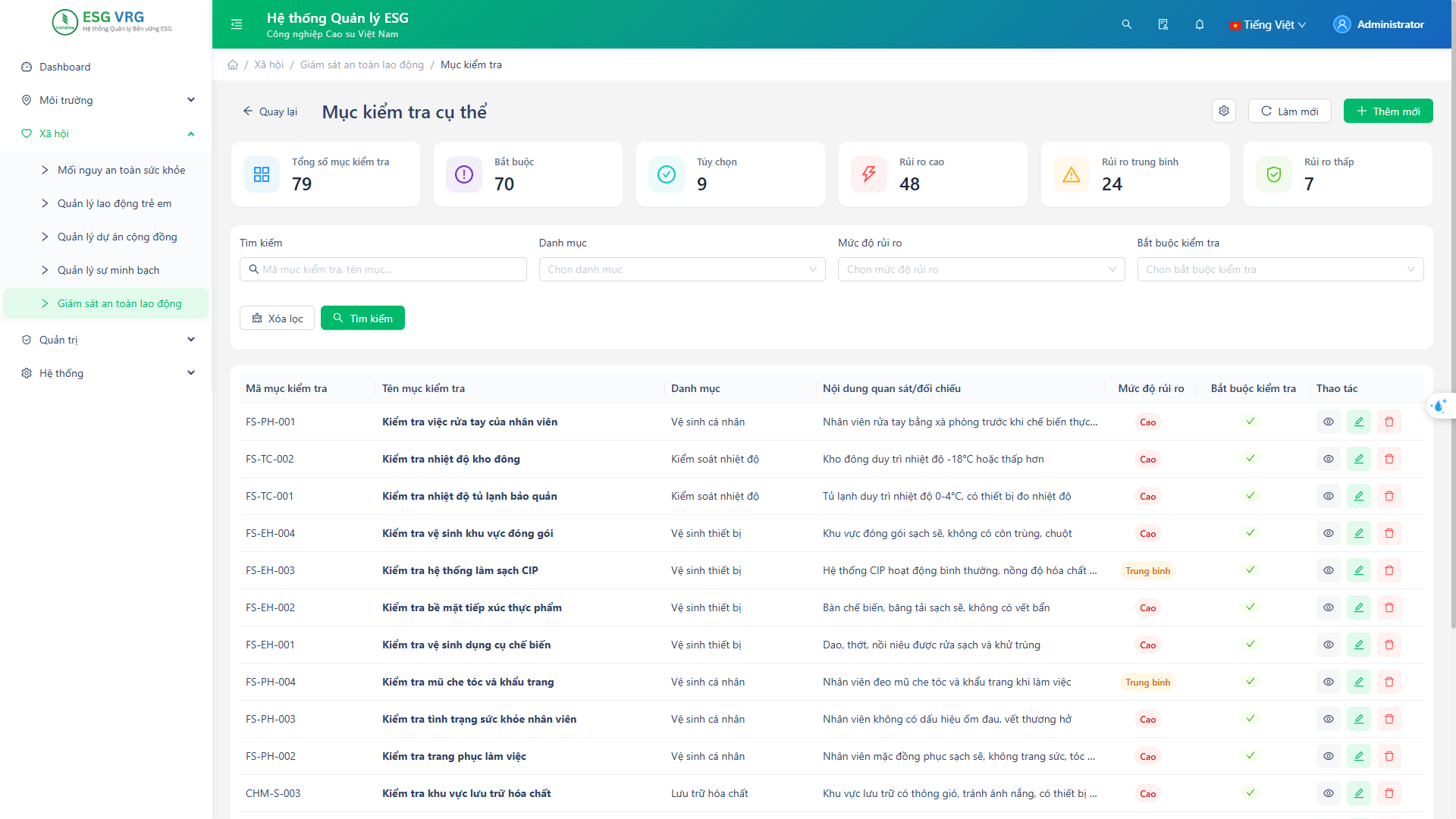Expand the Môi trường sidebar section
Image resolution: width=1456 pixels, height=819 pixels.
(x=106, y=100)
